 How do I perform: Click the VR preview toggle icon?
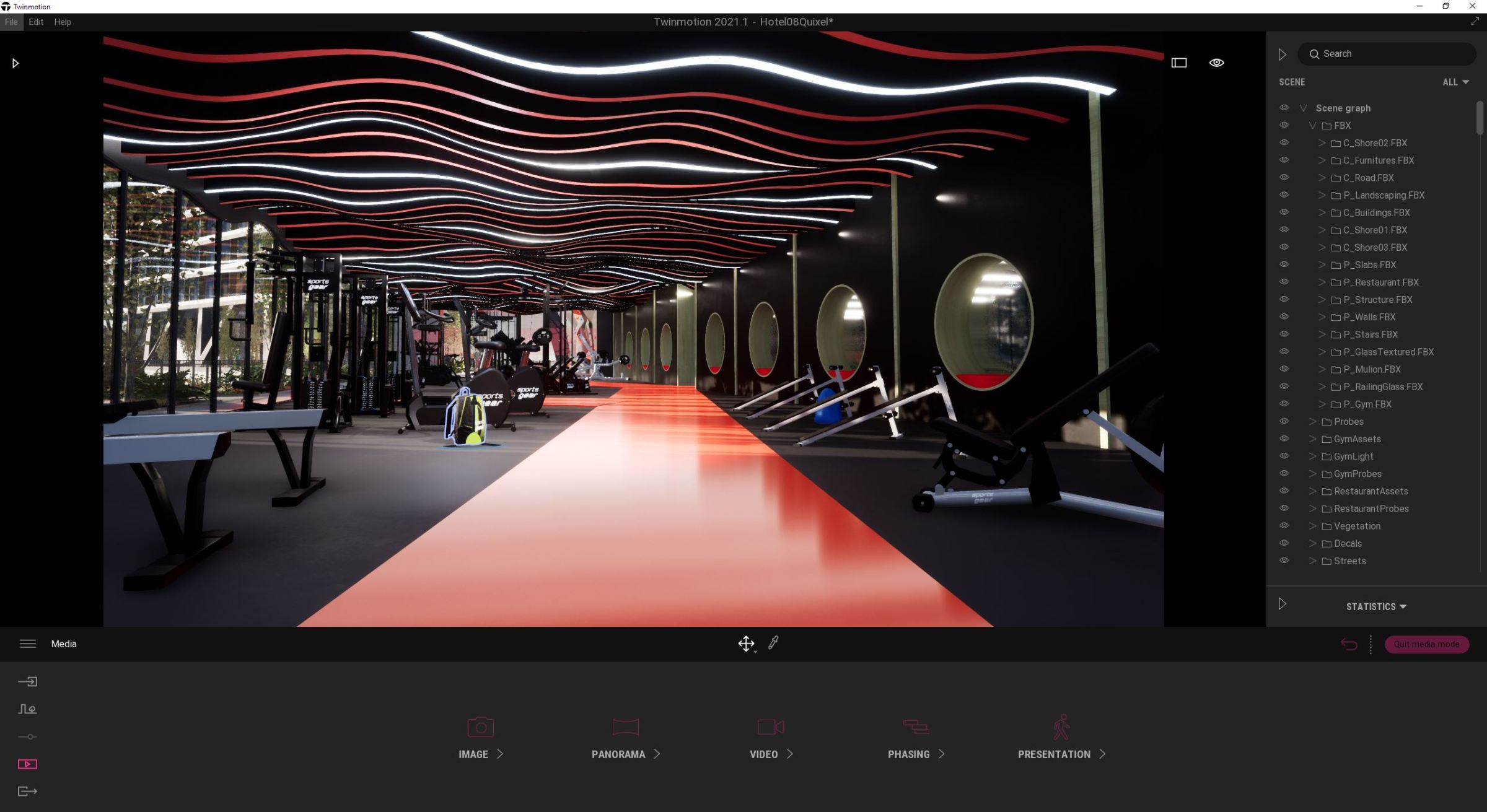tap(1217, 63)
